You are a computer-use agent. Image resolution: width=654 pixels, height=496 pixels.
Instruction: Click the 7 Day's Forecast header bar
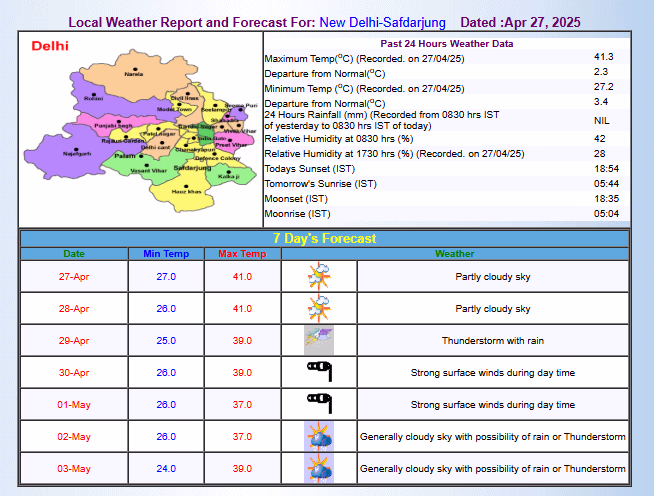324,238
